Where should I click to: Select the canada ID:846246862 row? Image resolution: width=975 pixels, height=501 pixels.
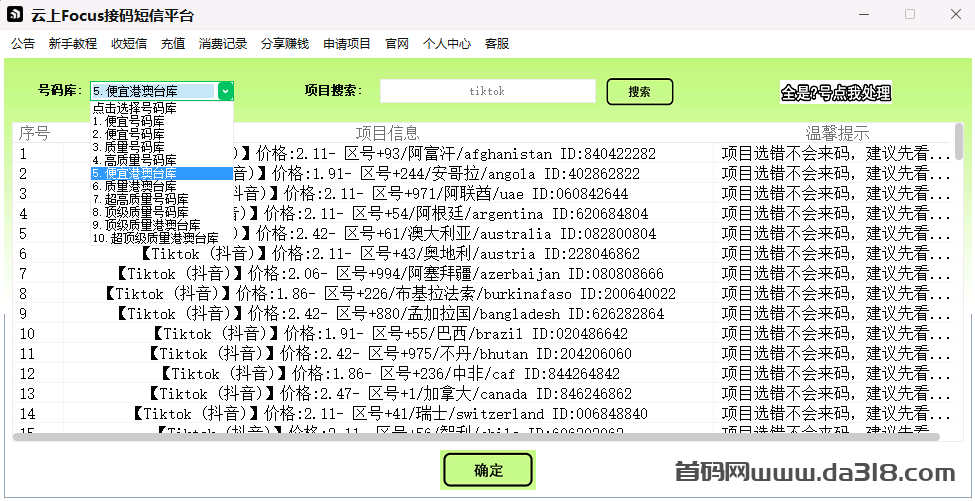point(484,393)
